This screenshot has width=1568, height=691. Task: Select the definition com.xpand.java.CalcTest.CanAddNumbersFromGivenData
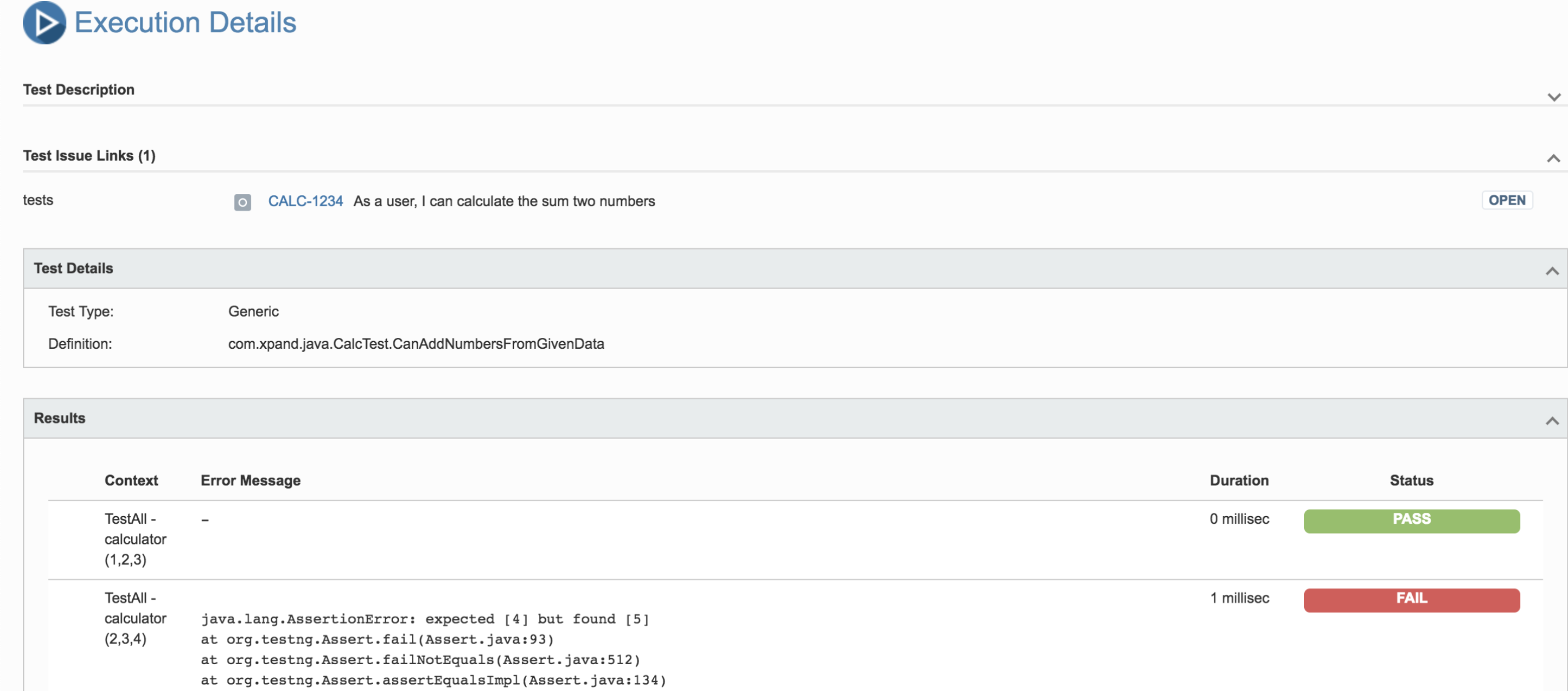(x=416, y=344)
